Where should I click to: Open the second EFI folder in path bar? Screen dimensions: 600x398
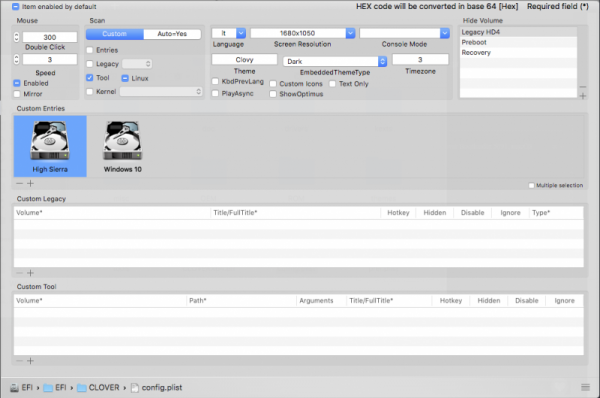point(55,388)
